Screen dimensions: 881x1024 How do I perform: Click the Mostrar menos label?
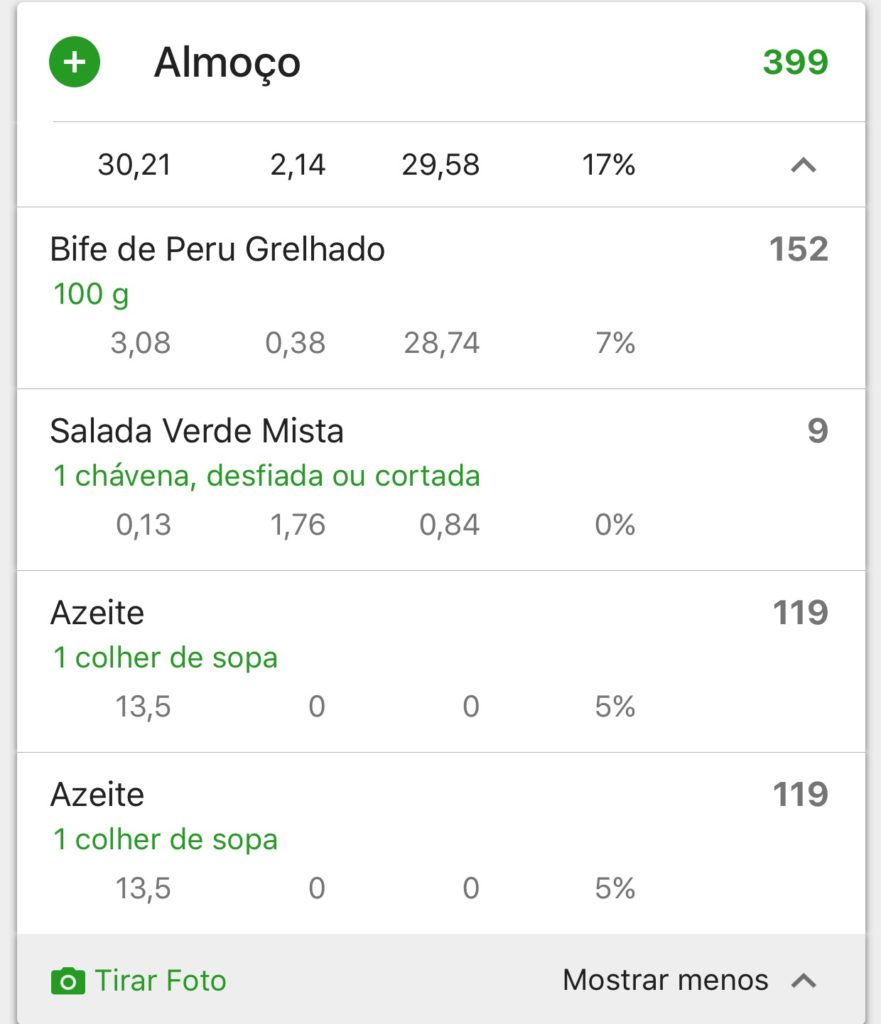point(665,980)
